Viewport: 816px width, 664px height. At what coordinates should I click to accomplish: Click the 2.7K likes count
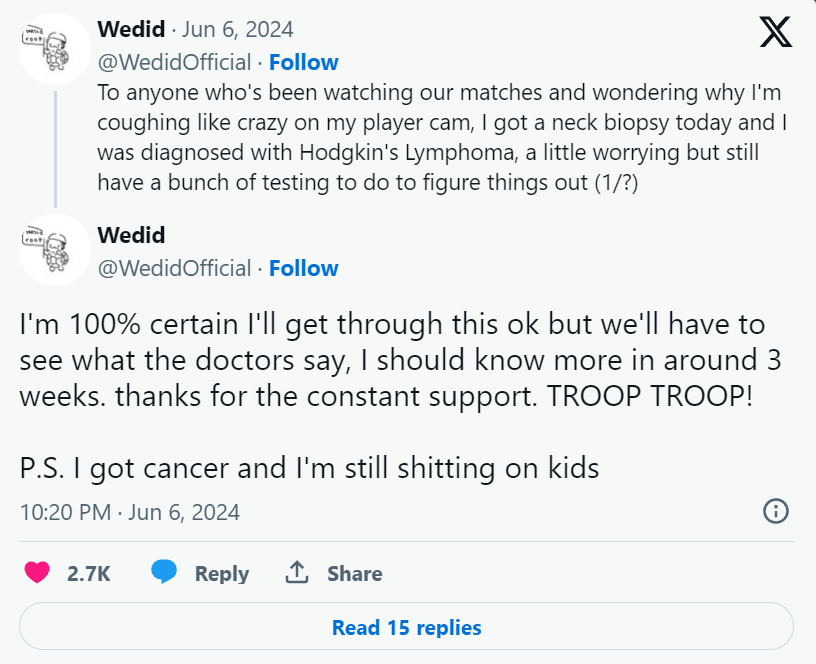(88, 574)
